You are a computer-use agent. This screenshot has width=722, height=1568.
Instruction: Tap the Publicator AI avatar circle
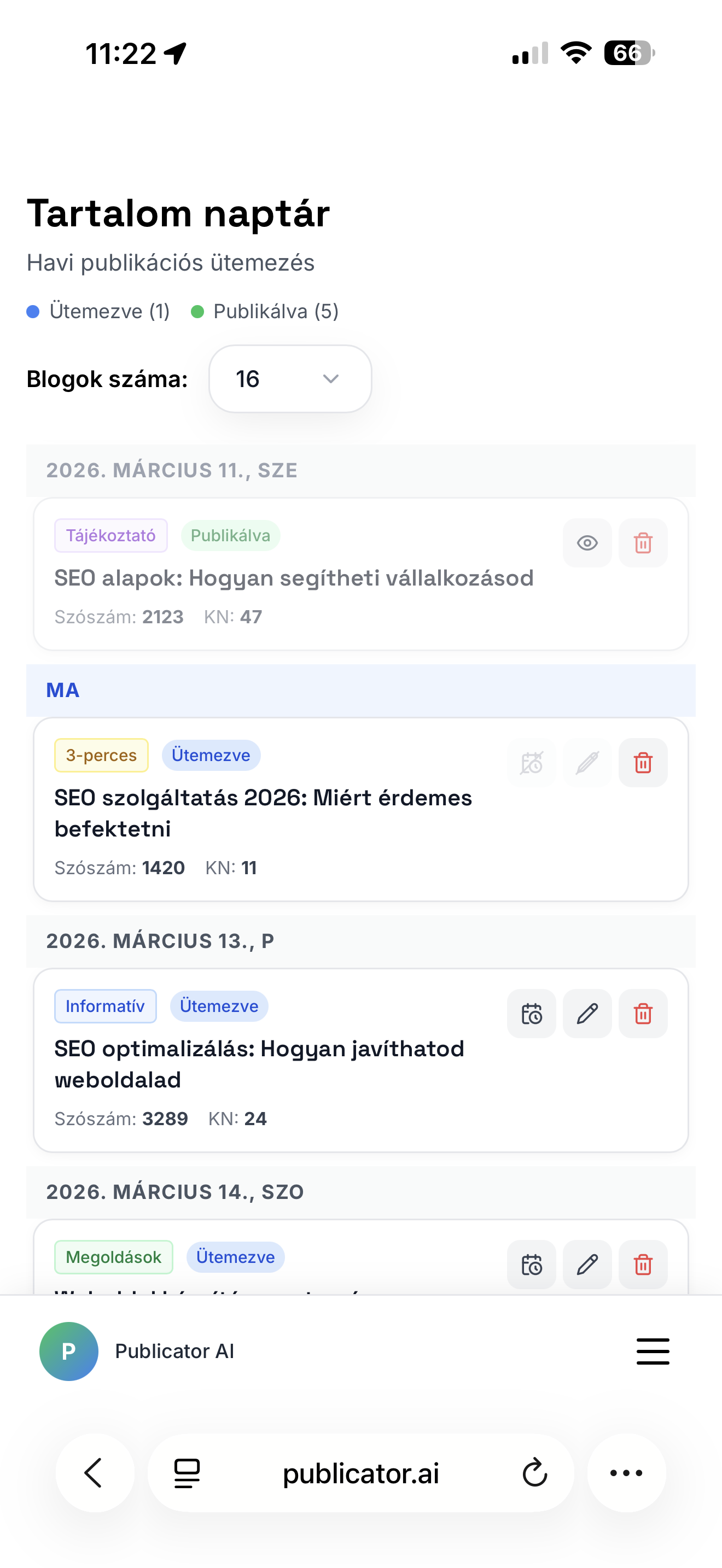tap(68, 1351)
